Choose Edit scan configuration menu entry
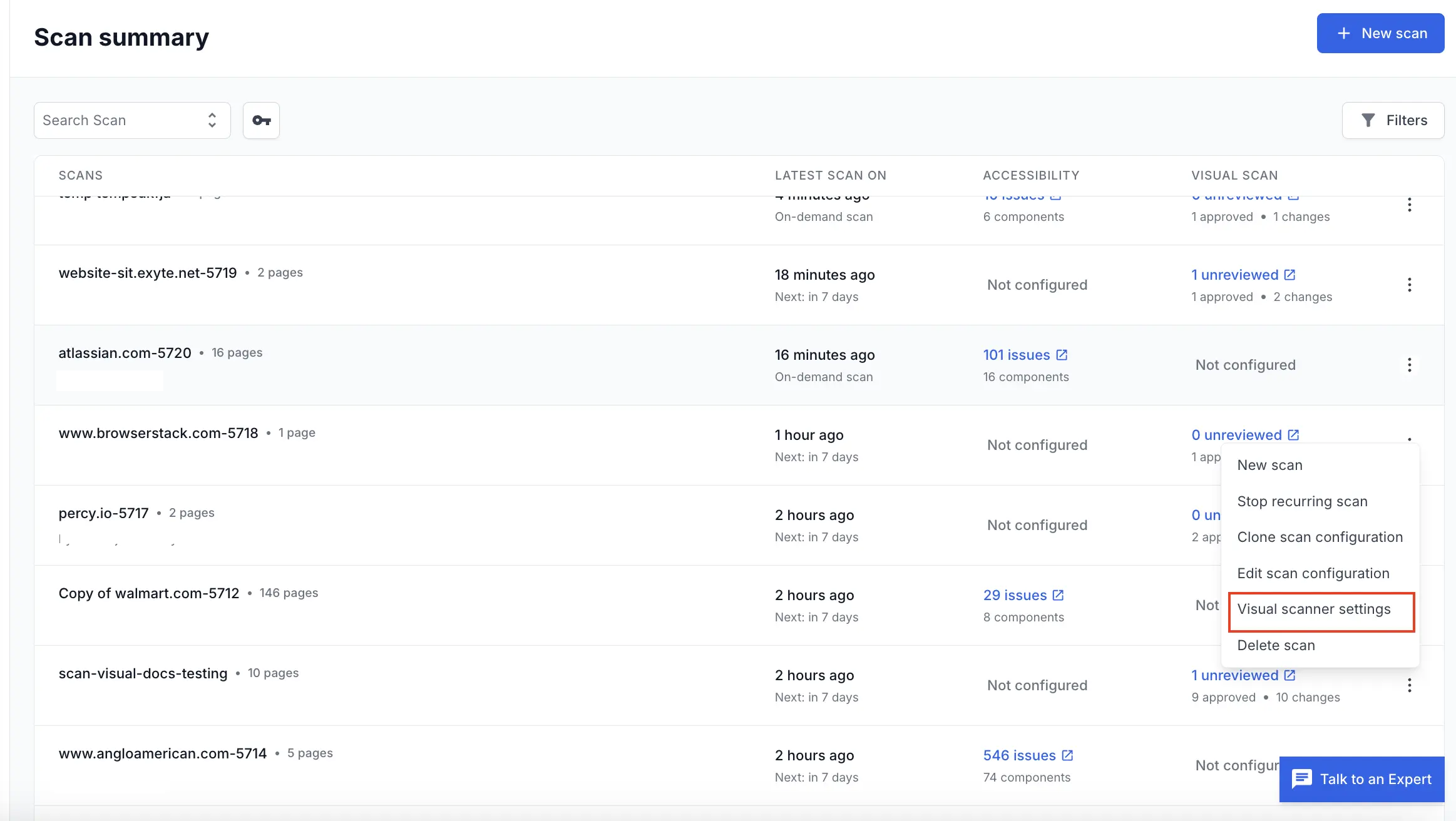The width and height of the screenshot is (1456, 821). tap(1313, 573)
